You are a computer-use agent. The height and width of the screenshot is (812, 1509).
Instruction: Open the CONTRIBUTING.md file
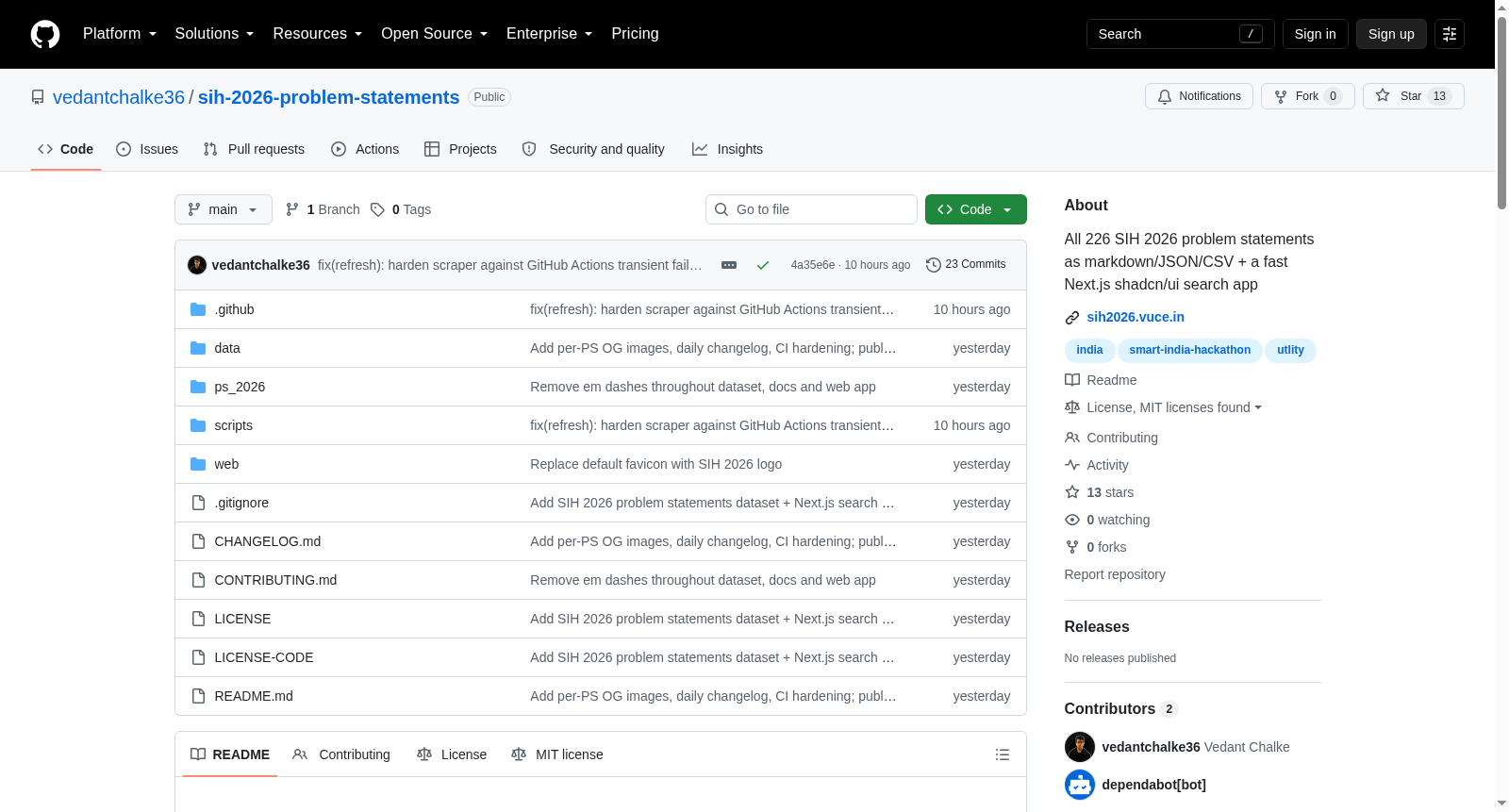[x=275, y=580]
